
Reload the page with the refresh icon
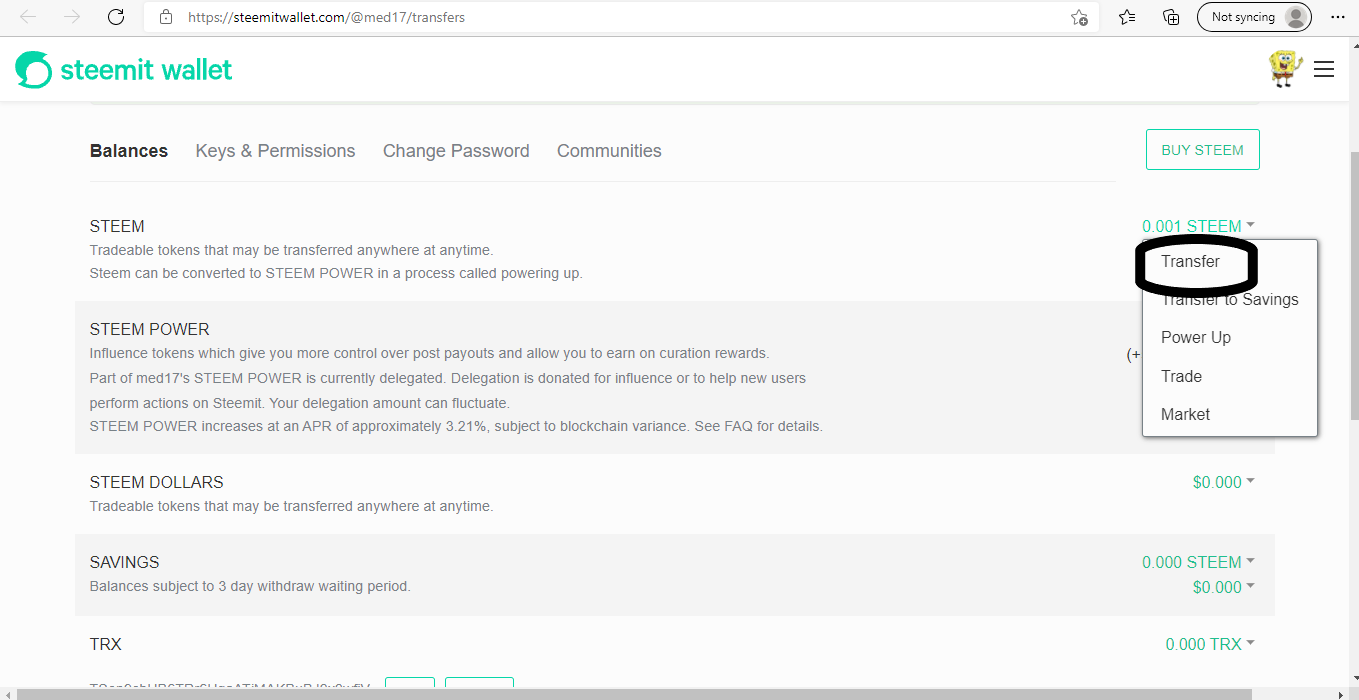point(116,17)
